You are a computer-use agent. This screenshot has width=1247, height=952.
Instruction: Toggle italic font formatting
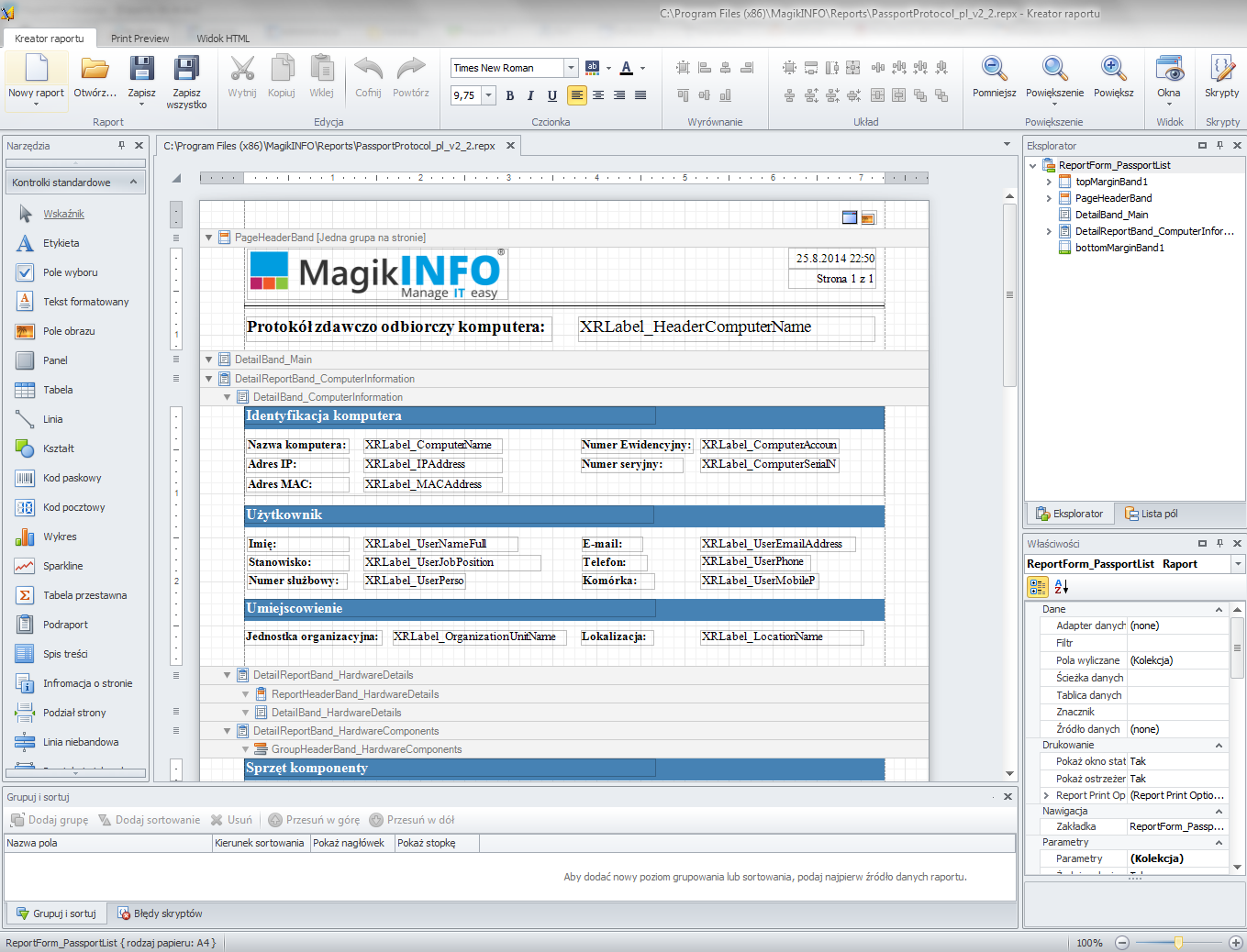[531, 95]
